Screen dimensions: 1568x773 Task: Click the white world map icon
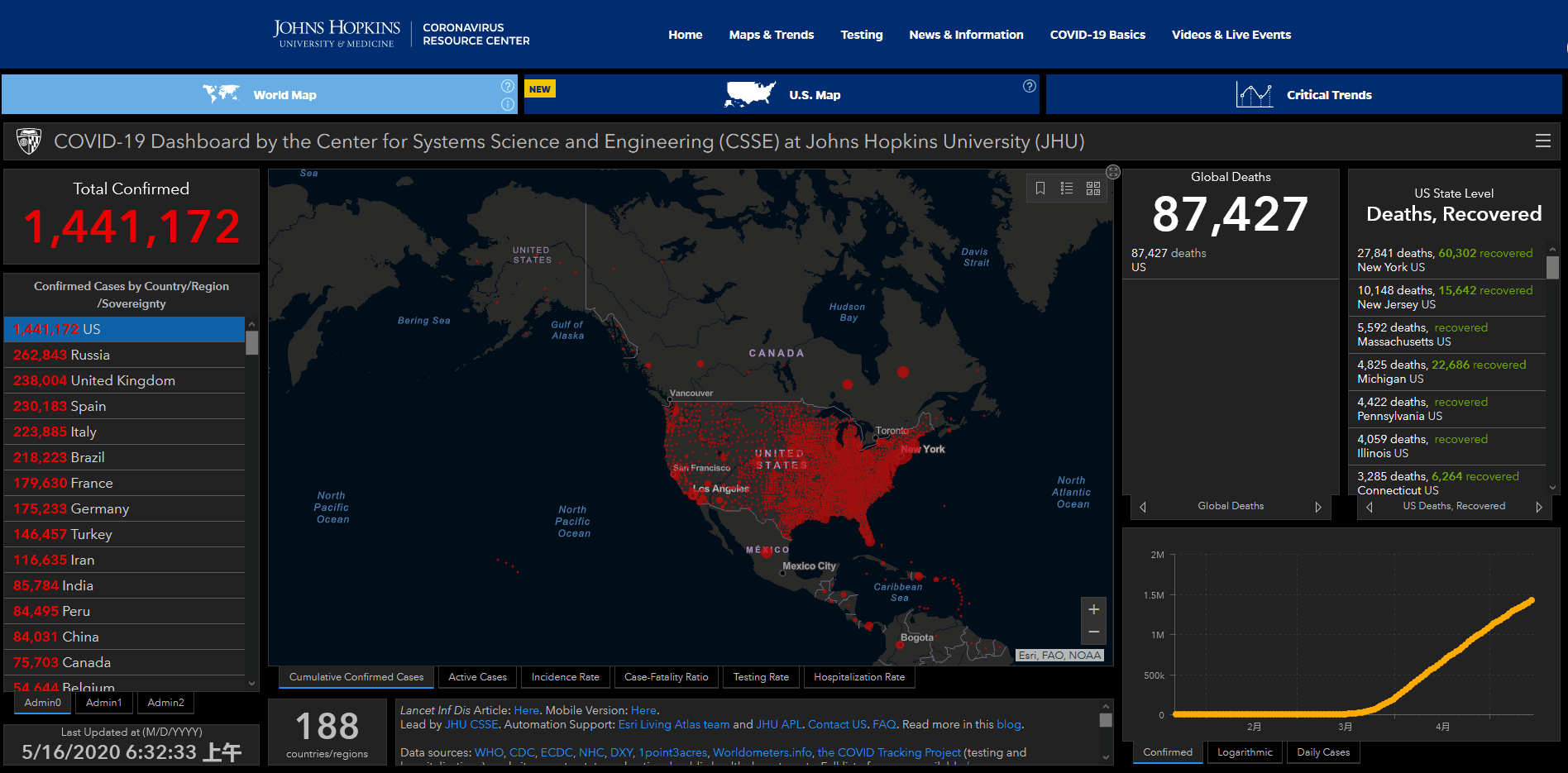[222, 93]
